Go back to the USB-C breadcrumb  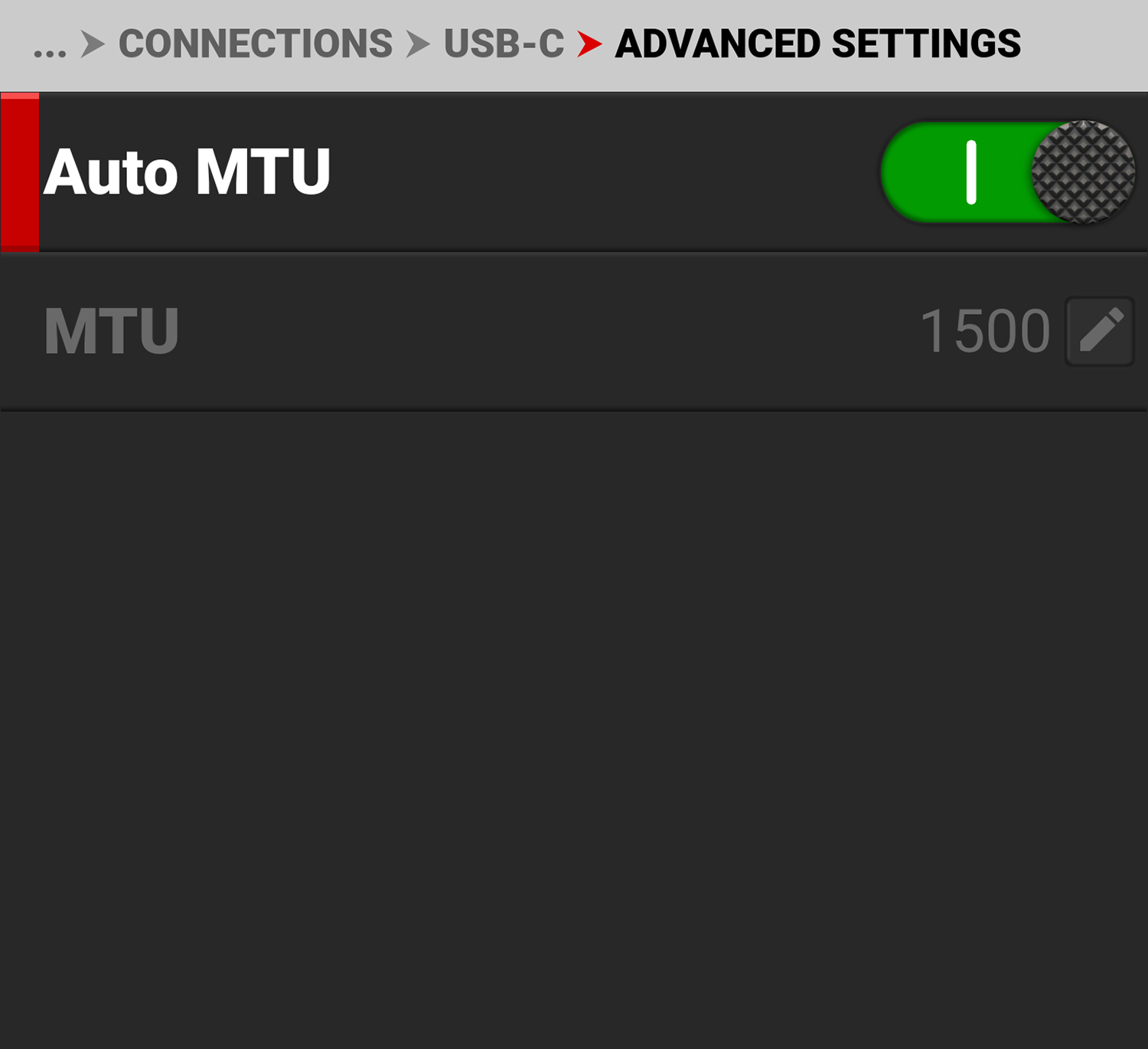coord(504,44)
